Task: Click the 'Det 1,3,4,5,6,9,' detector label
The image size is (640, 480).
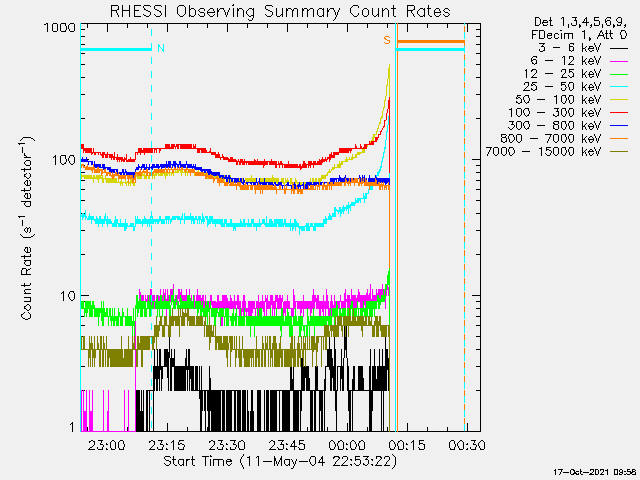Action: tap(580, 22)
